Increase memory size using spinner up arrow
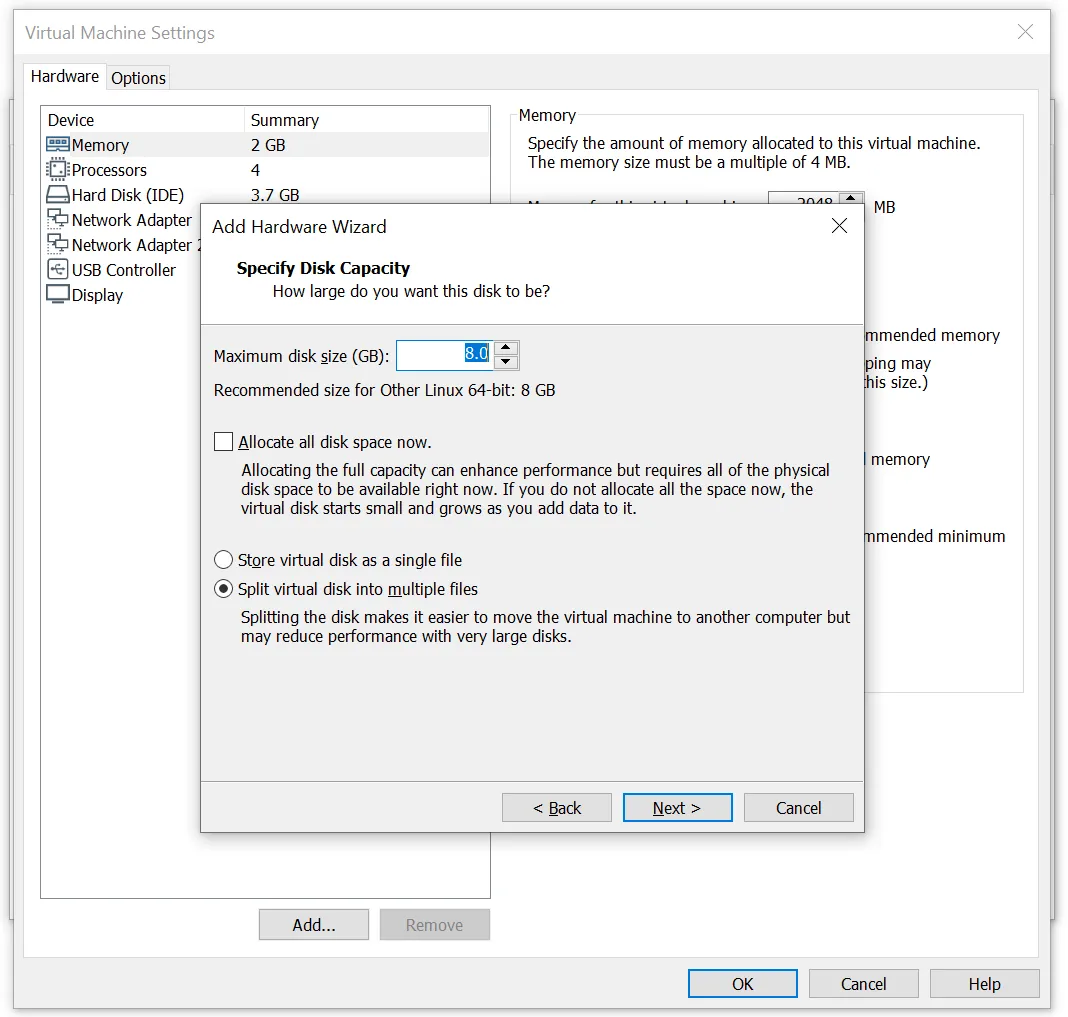 (850, 199)
